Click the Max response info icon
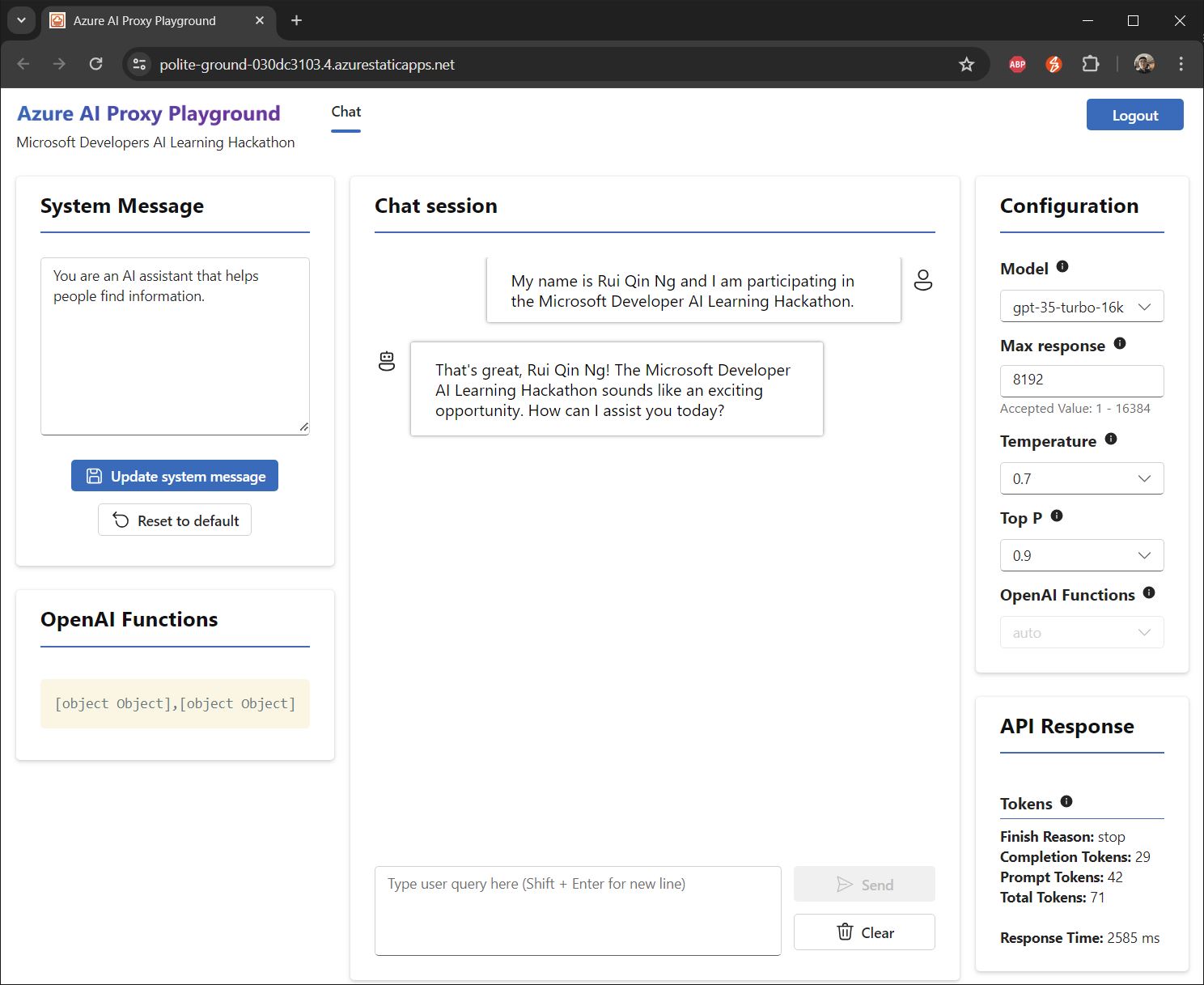The height and width of the screenshot is (985, 1204). point(1120,343)
